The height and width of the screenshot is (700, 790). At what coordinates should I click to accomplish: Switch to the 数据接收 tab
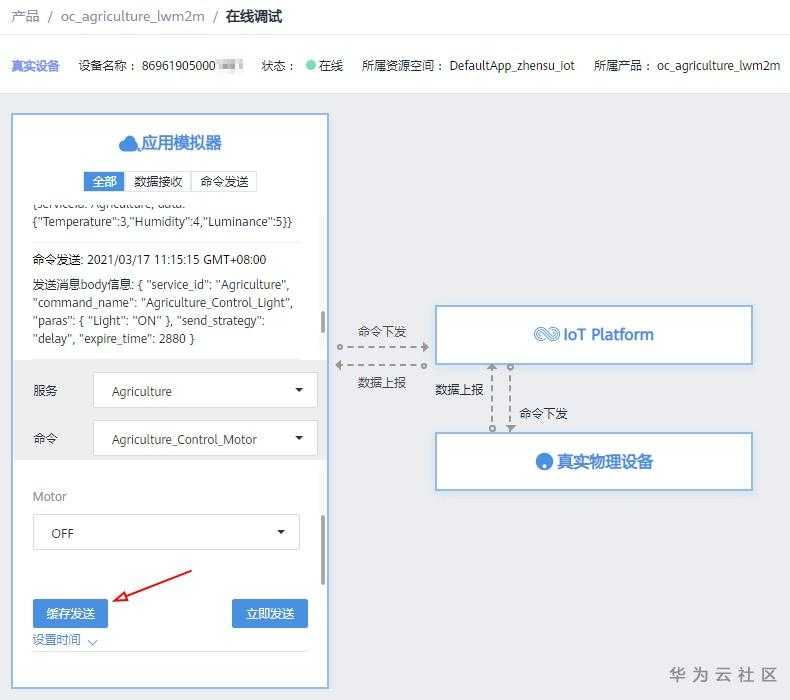point(158,181)
